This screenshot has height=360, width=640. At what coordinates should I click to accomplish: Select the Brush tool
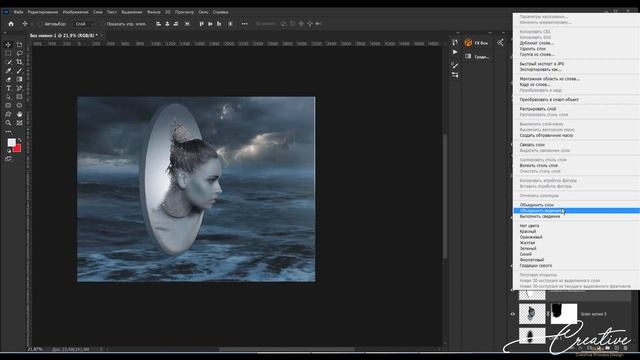tap(19, 71)
